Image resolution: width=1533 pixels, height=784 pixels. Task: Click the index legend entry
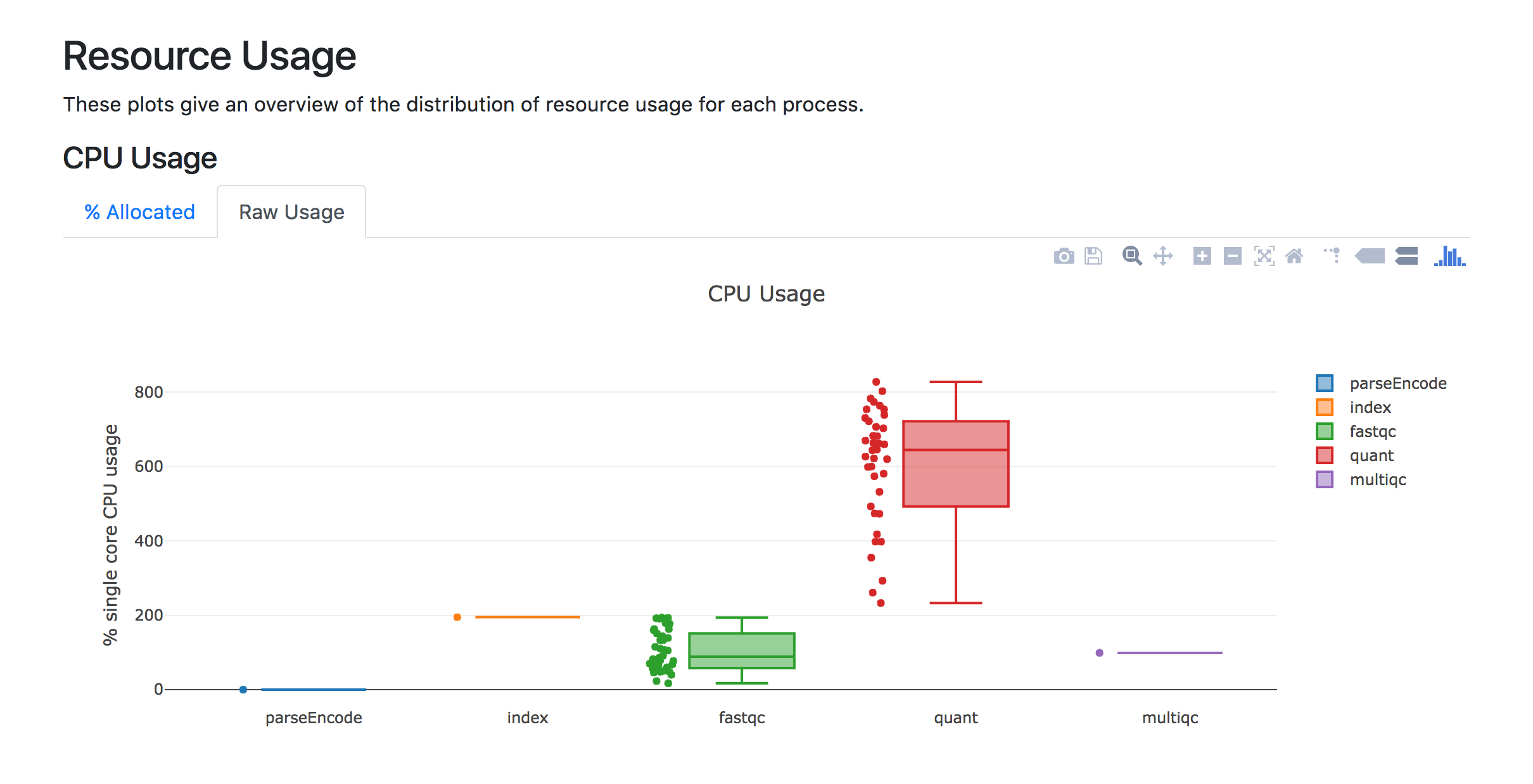(1370, 407)
